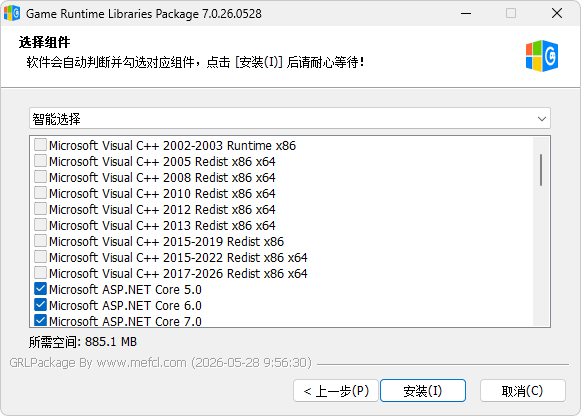Screen dimensions: 581x416
Task: Tick Microsoft Visual C++ 2010 Redist checkbox
Action: pos(40,193)
